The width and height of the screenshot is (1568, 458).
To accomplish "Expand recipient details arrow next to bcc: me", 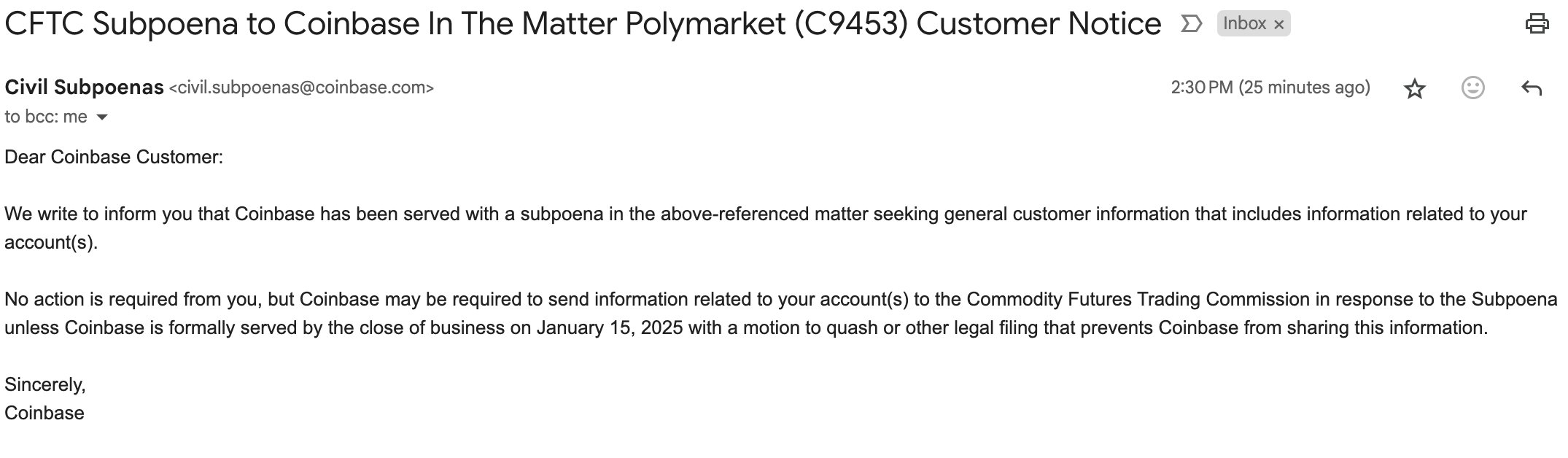I will tap(102, 117).
